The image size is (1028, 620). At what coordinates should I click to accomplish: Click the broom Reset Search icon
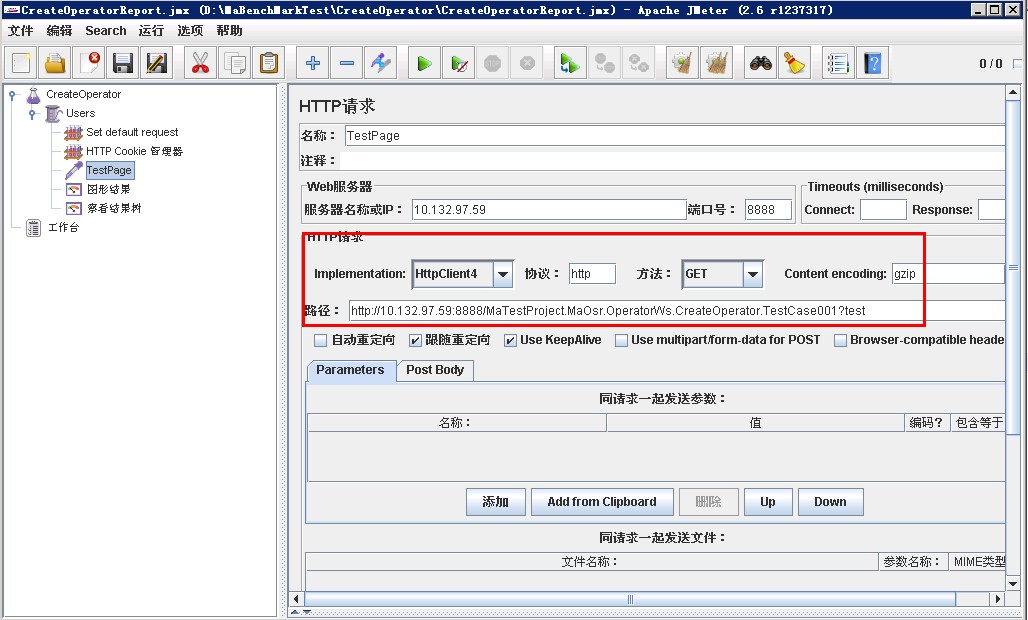[795, 64]
